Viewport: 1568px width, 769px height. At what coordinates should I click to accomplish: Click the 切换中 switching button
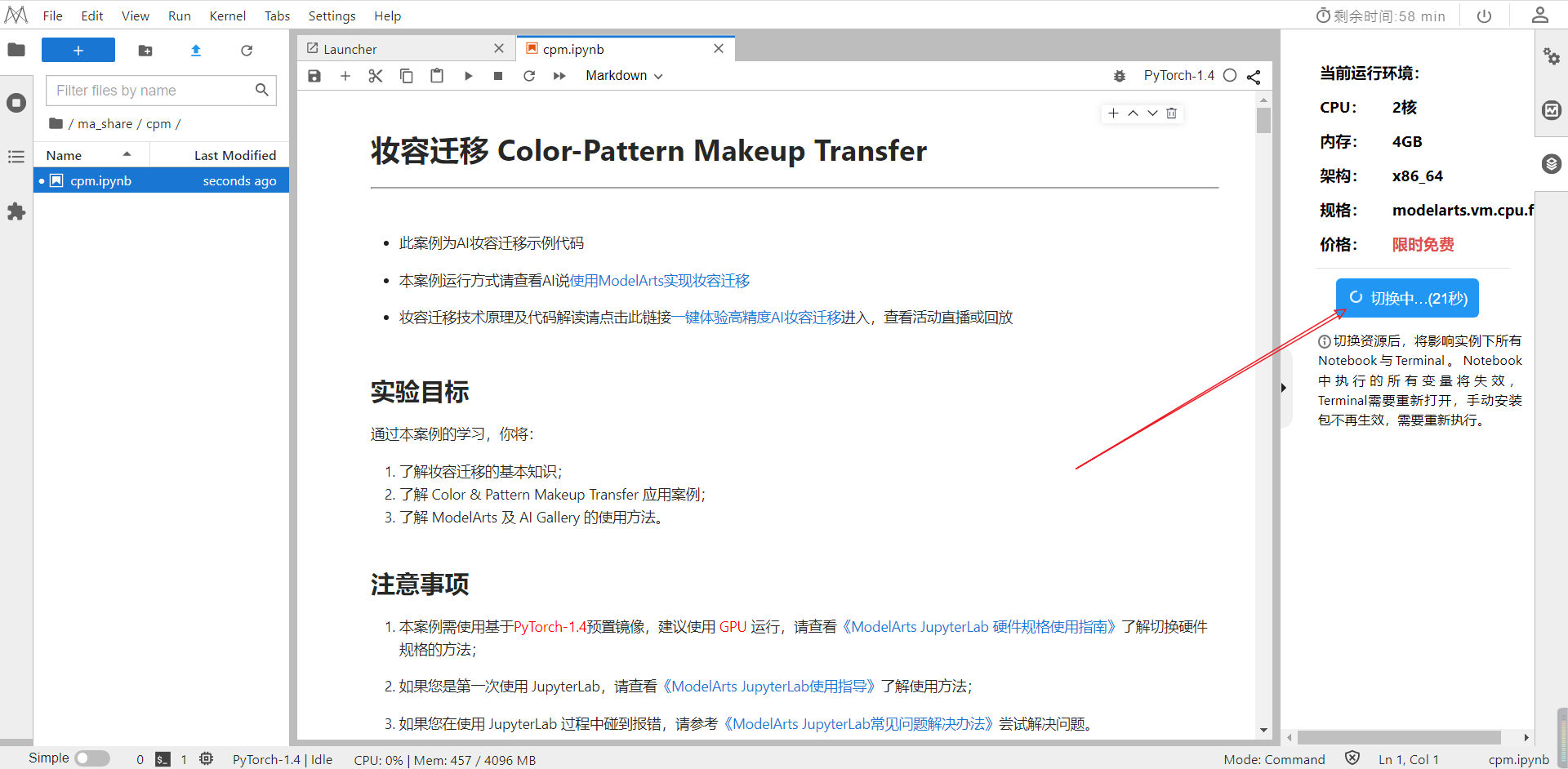click(1407, 298)
